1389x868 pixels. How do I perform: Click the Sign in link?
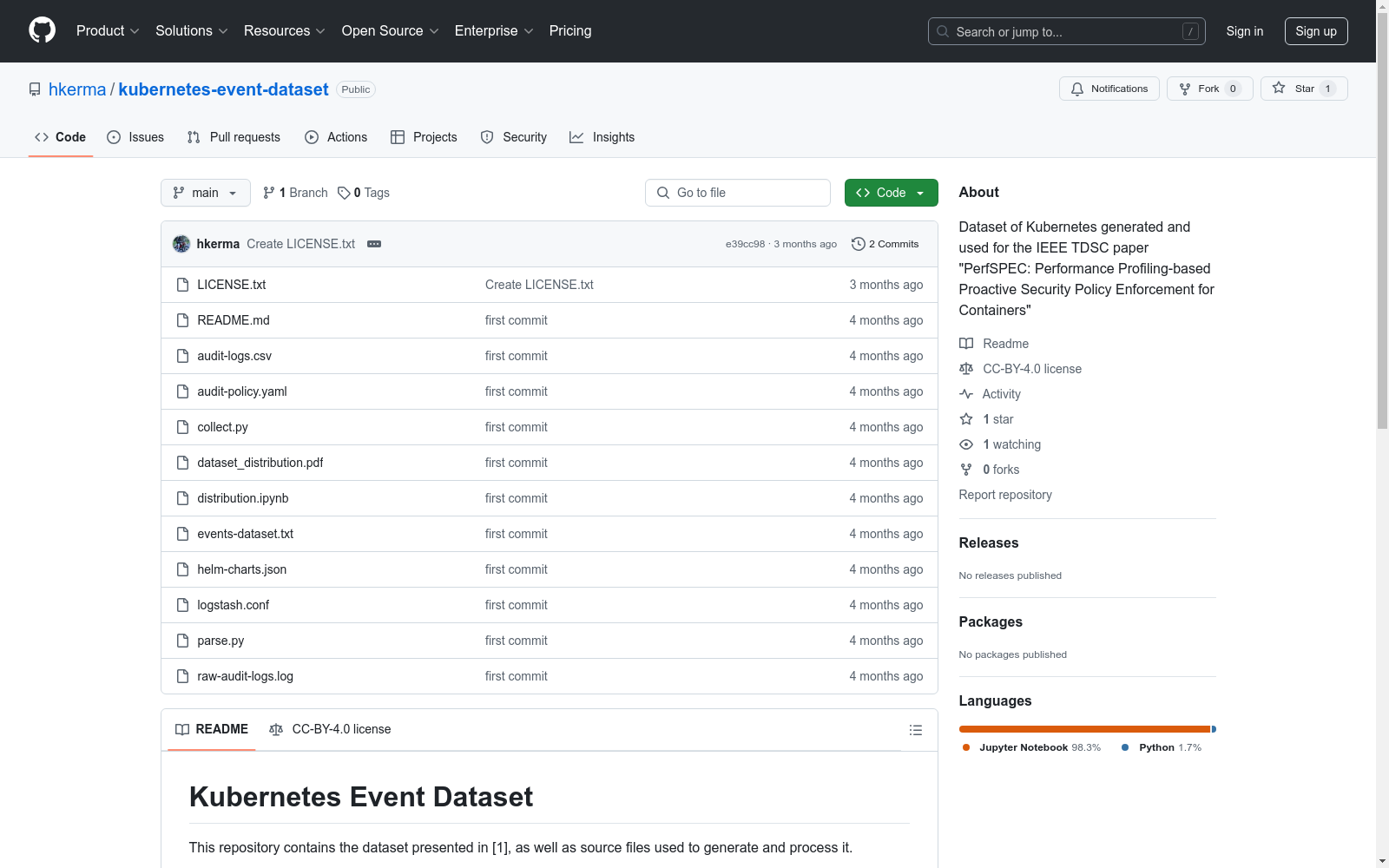point(1245,31)
